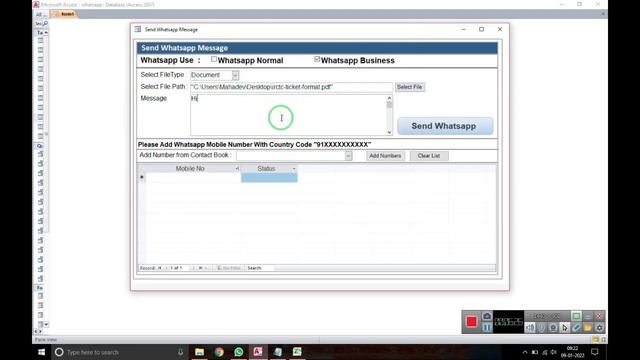This screenshot has width=640, height=360.
Task: Open Chrome from the taskbar
Action: pos(219,352)
